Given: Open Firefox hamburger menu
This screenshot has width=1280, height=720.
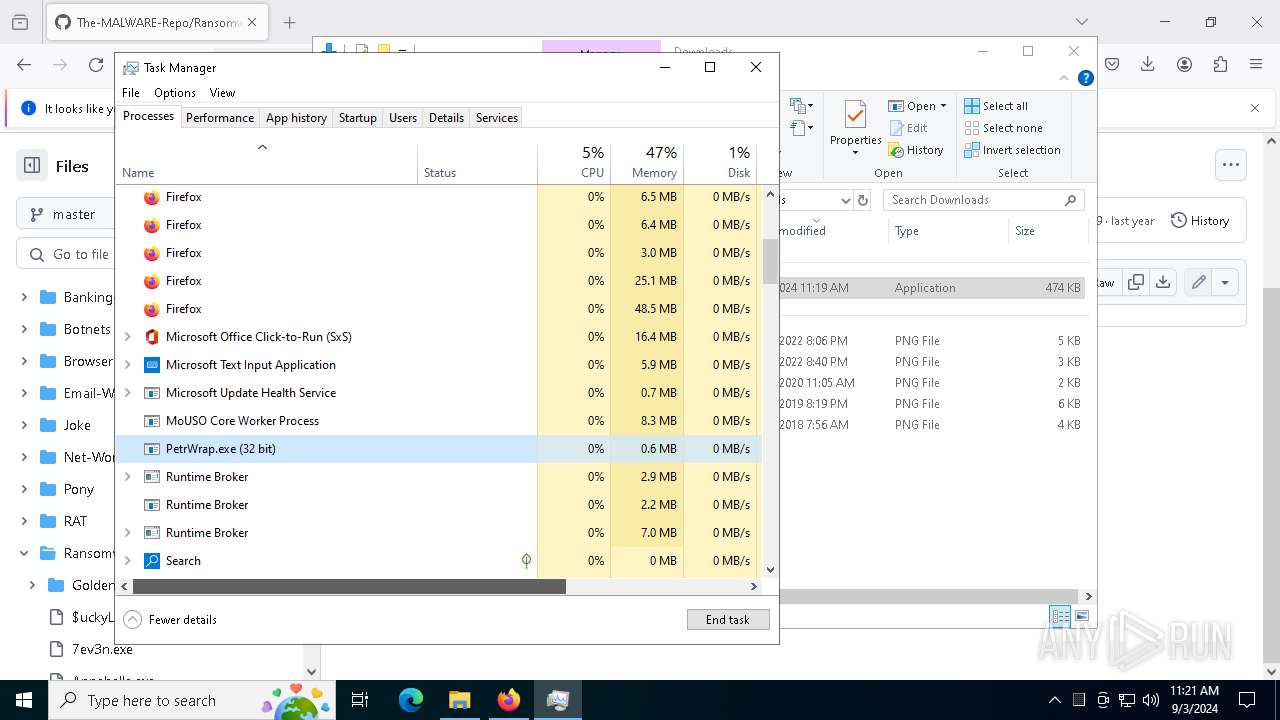Looking at the screenshot, I should (x=1256, y=64).
